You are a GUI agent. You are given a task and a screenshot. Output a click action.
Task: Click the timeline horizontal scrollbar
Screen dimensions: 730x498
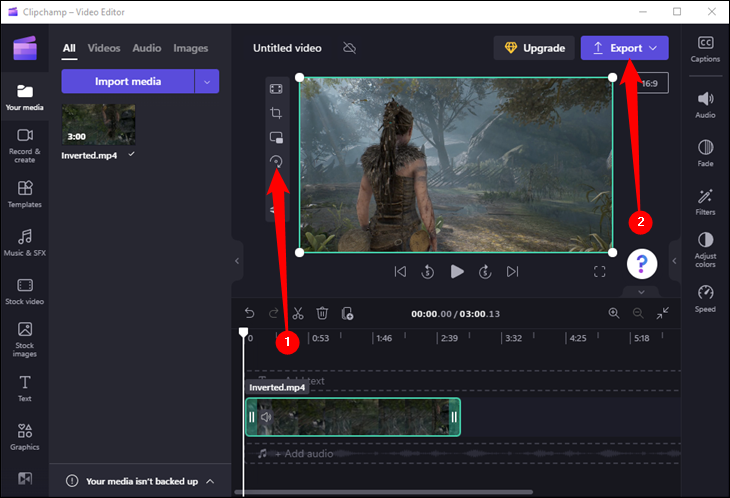[x=400, y=492]
